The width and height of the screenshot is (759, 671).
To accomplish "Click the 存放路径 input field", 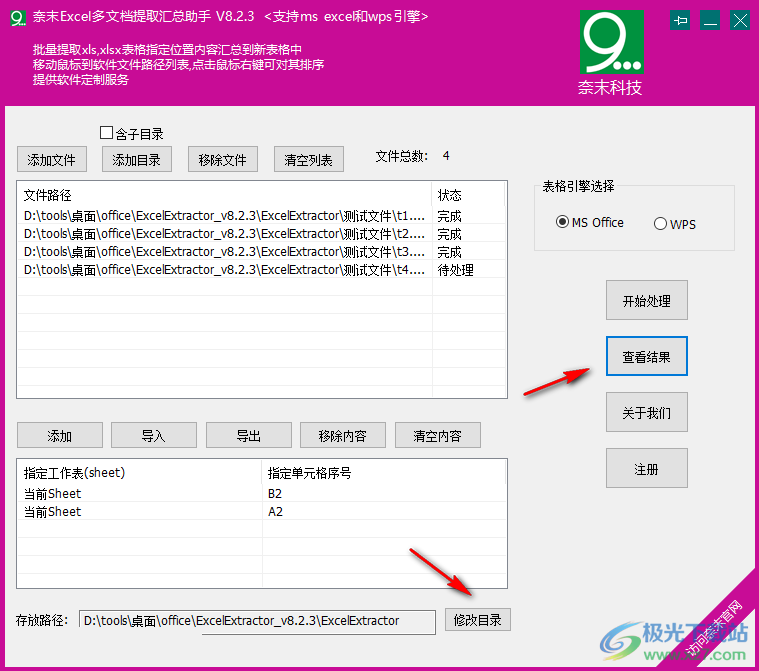I will point(258,622).
